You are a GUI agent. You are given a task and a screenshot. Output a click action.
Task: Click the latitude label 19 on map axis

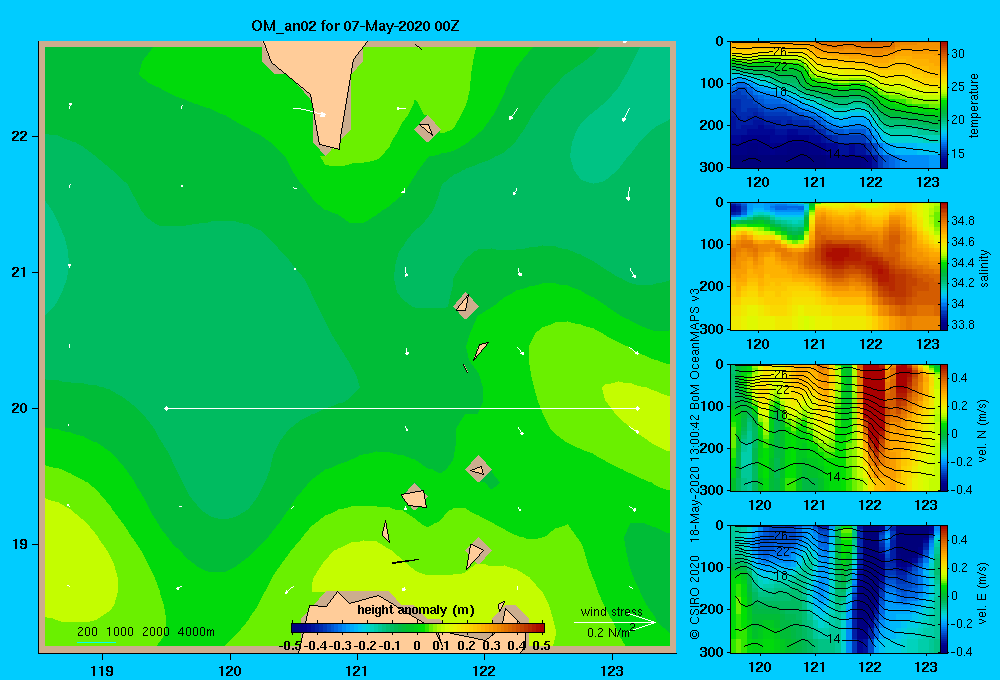tap(20, 544)
